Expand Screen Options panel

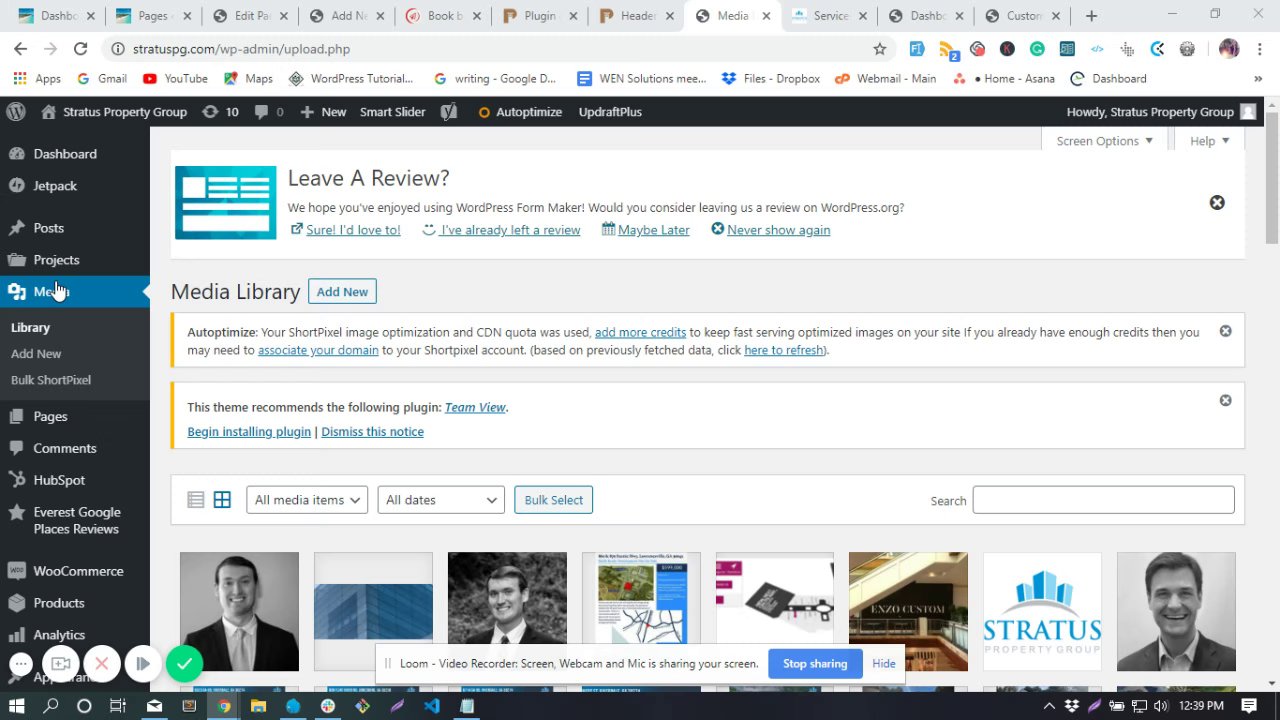pos(1104,141)
